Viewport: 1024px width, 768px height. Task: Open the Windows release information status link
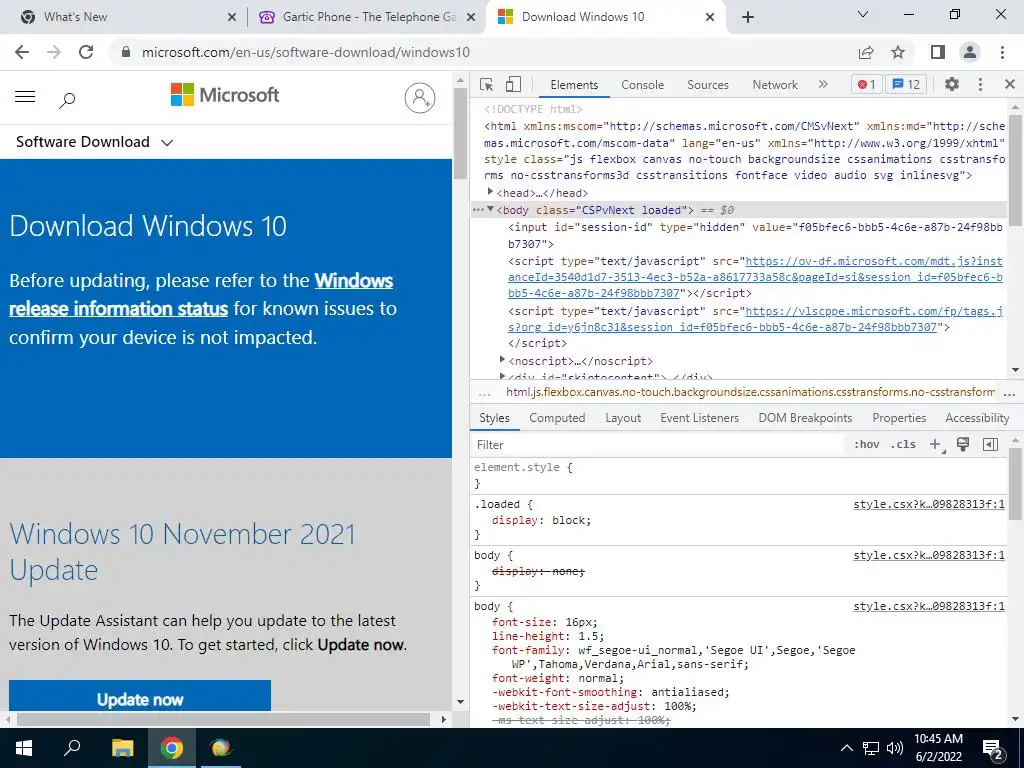tap(201, 295)
